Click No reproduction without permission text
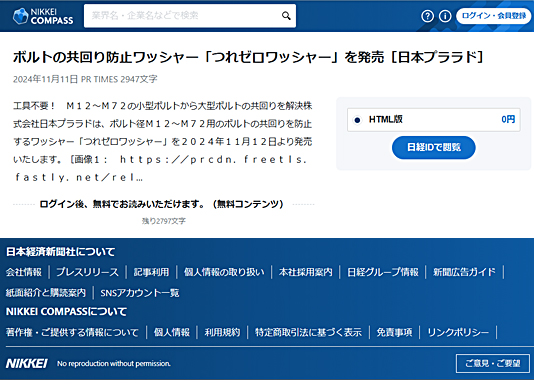Viewport: 534px width, 392px height. coord(114,364)
